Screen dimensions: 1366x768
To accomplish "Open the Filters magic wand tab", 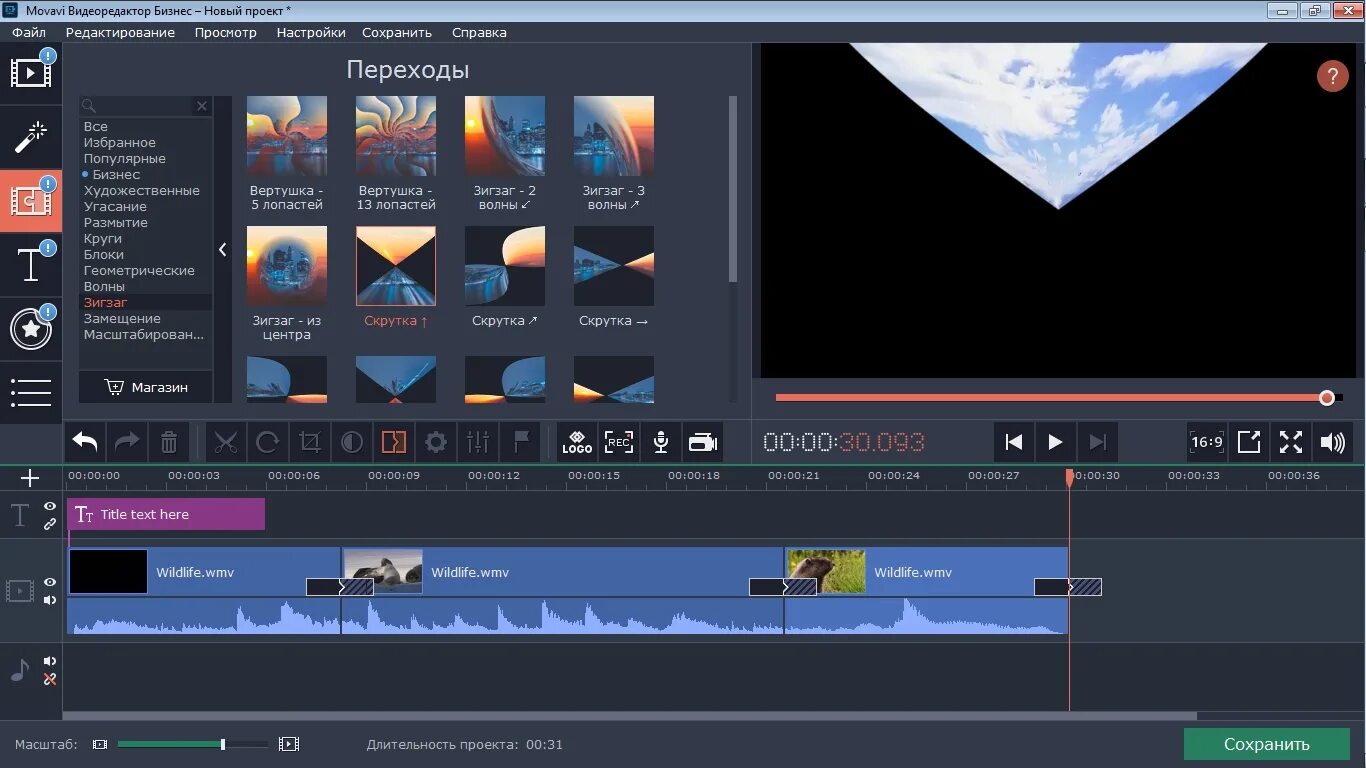I will [30, 137].
